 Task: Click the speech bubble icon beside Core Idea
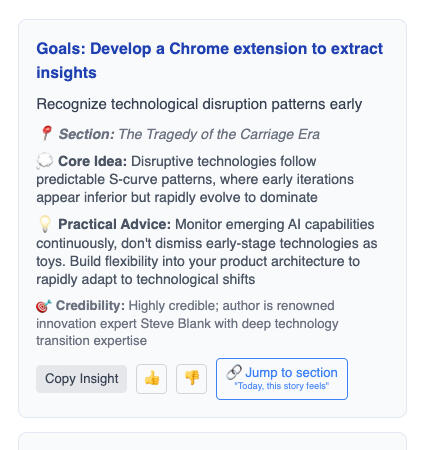(x=45, y=161)
